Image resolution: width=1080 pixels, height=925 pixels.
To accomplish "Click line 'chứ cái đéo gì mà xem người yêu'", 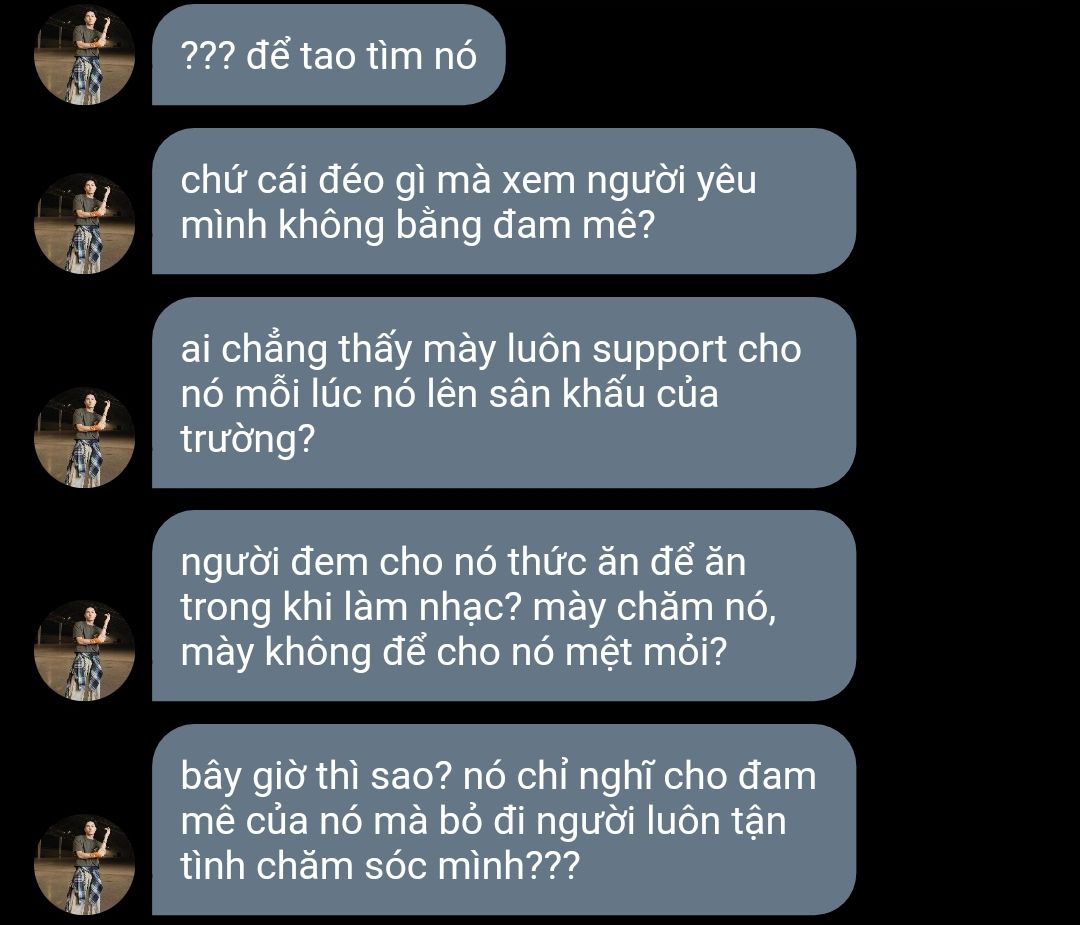I will click(x=468, y=182).
